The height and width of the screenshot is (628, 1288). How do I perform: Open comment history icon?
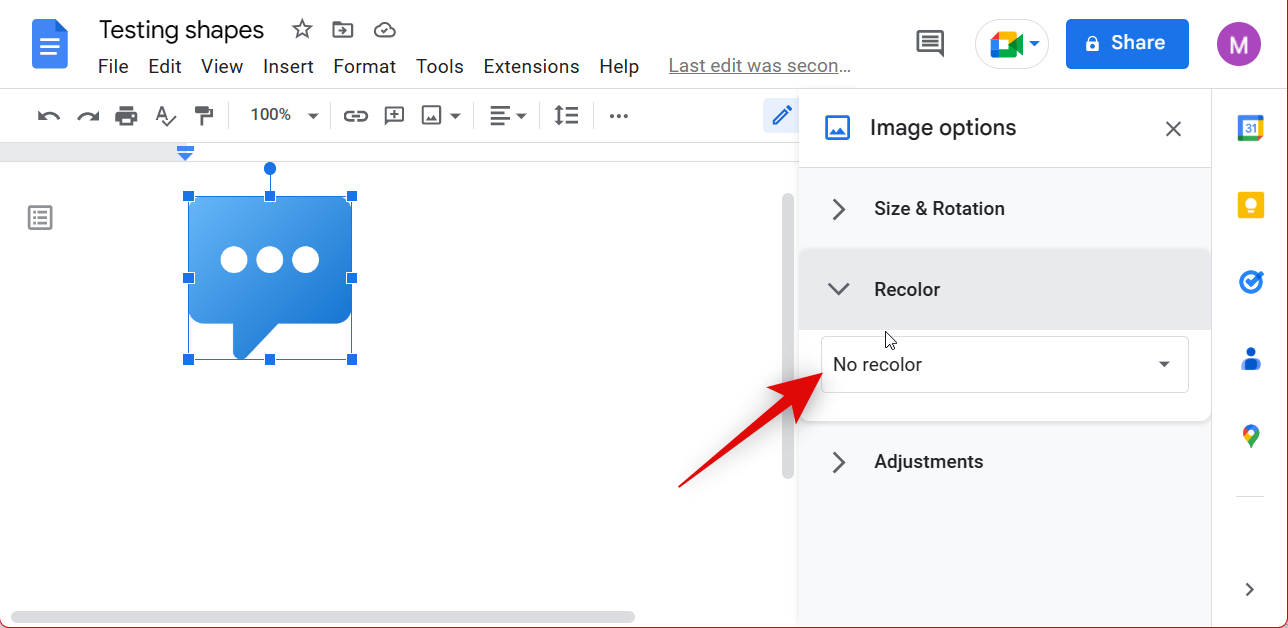click(x=930, y=43)
